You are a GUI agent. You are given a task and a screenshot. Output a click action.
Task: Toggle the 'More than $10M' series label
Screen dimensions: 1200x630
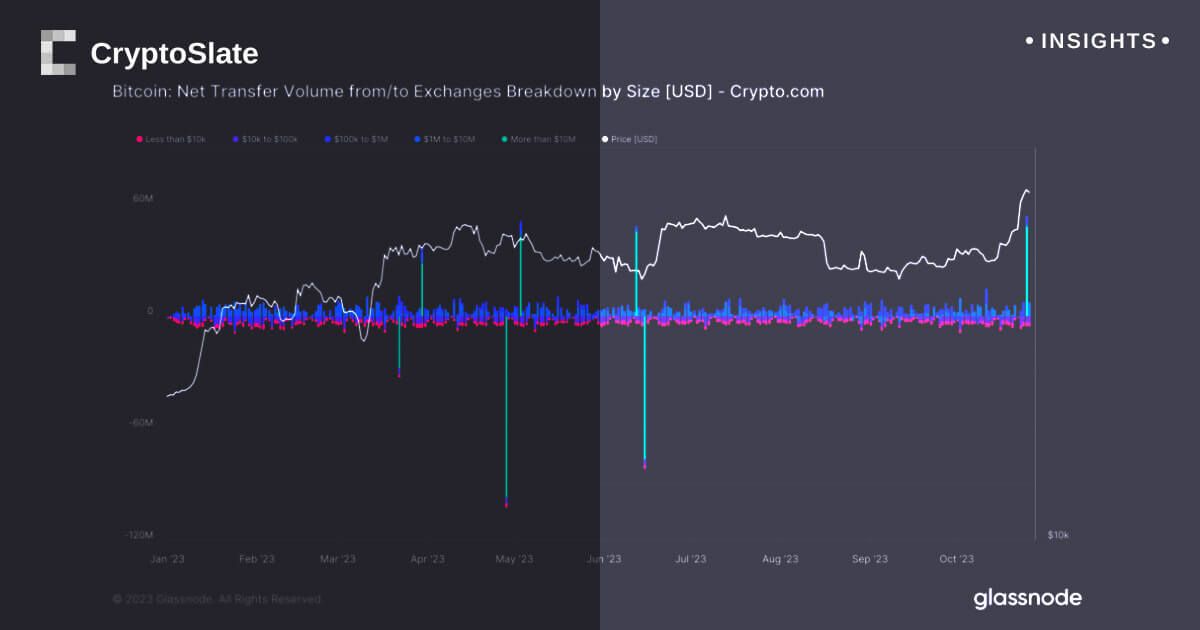(x=545, y=139)
